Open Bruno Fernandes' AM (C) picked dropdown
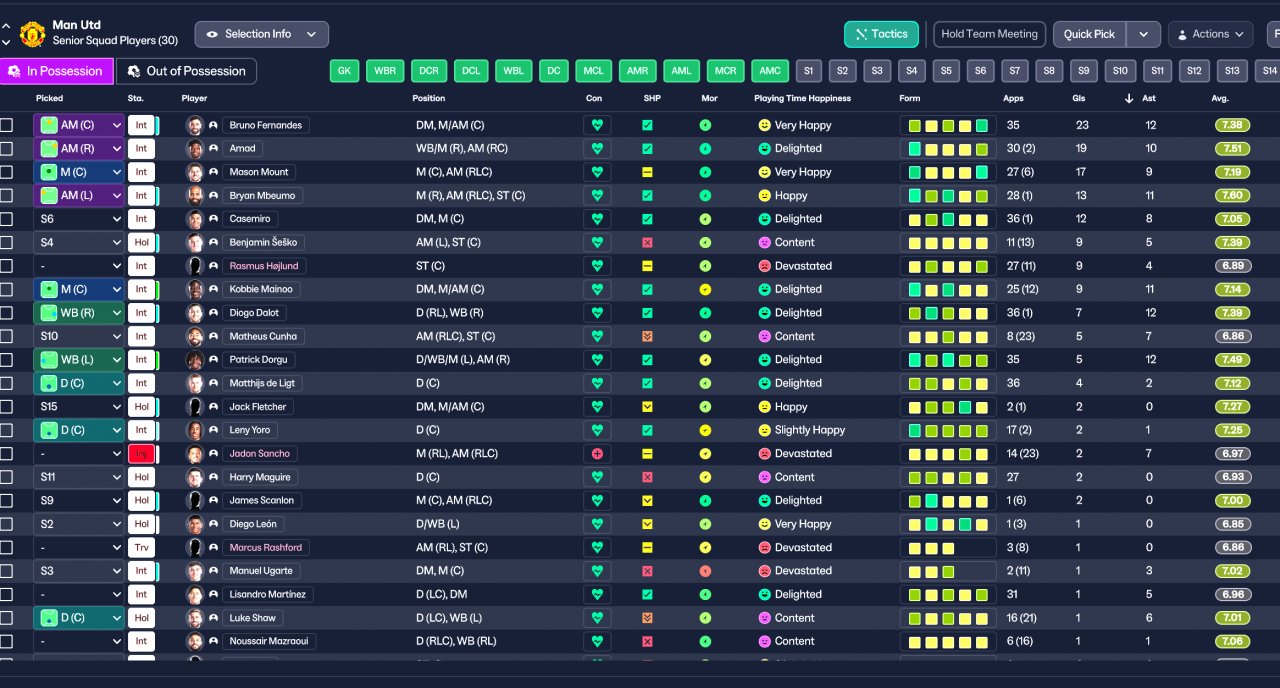1280x688 pixels. (x=79, y=125)
